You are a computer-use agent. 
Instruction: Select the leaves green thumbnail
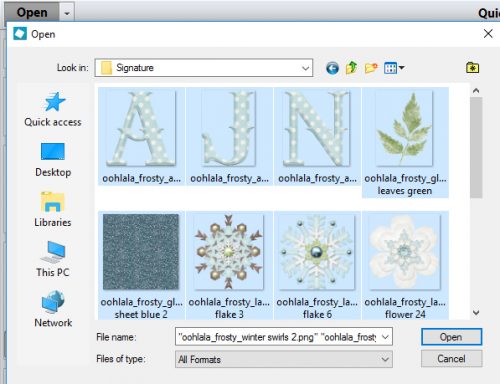[x=405, y=142]
